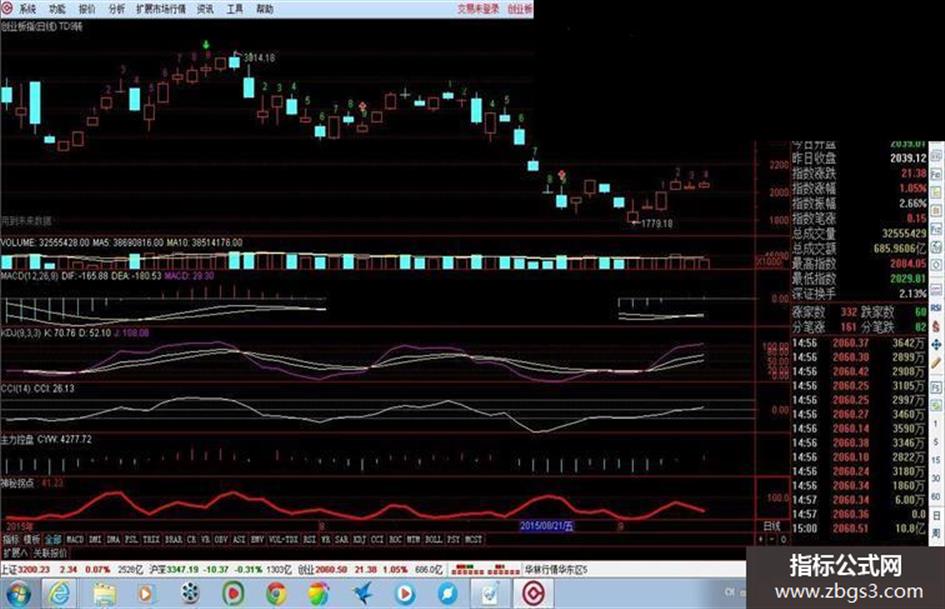The height and width of the screenshot is (609, 945).
Task: Open Internet Explorer from taskbar
Action: tap(58, 594)
